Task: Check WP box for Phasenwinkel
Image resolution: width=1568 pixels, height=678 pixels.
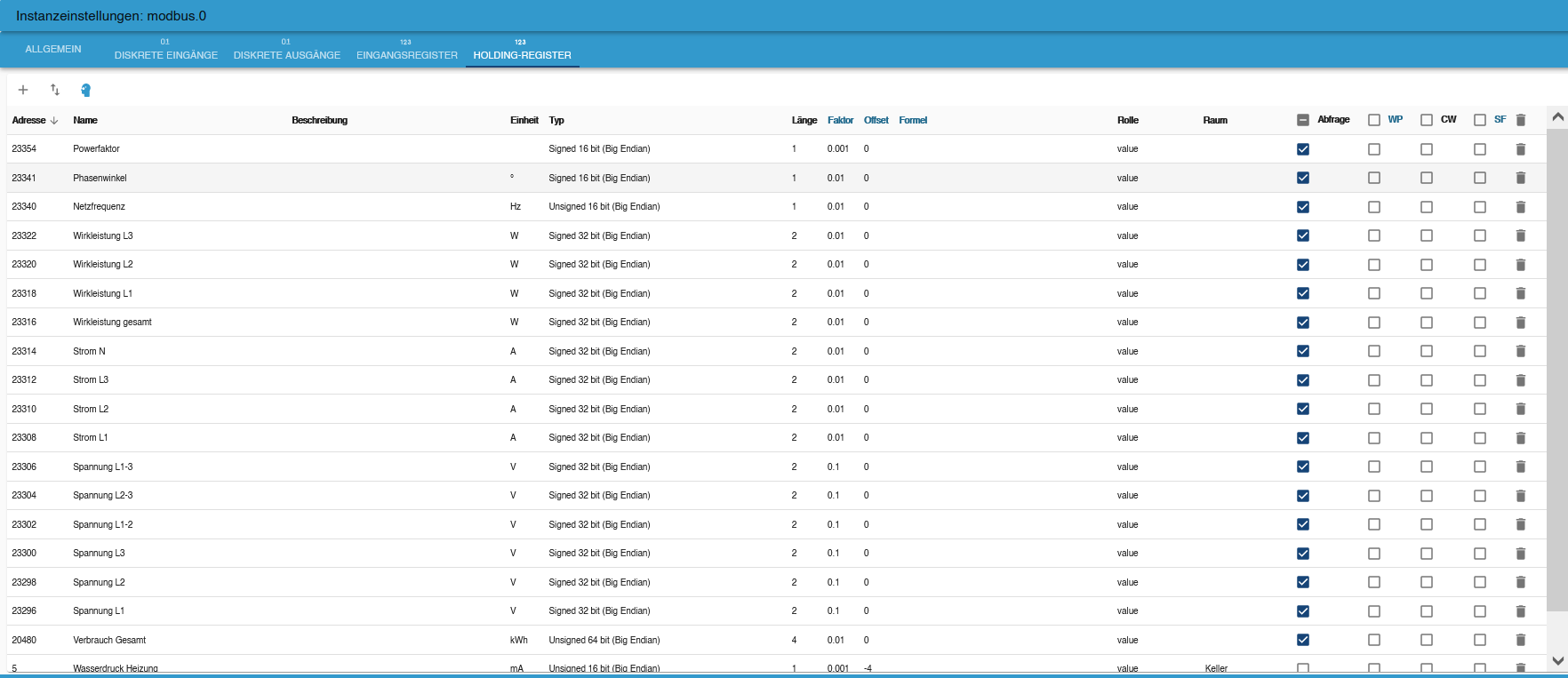Action: [1374, 178]
